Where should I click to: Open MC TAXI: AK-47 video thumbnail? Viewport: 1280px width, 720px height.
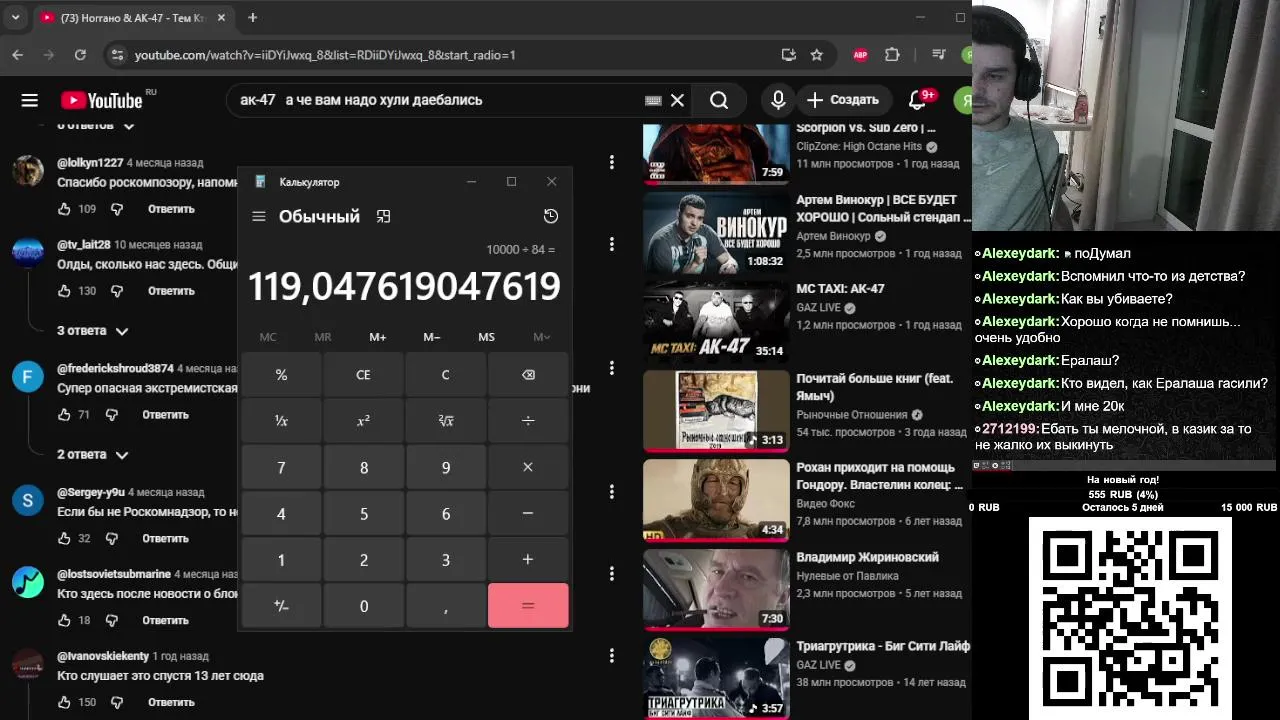click(x=715, y=322)
